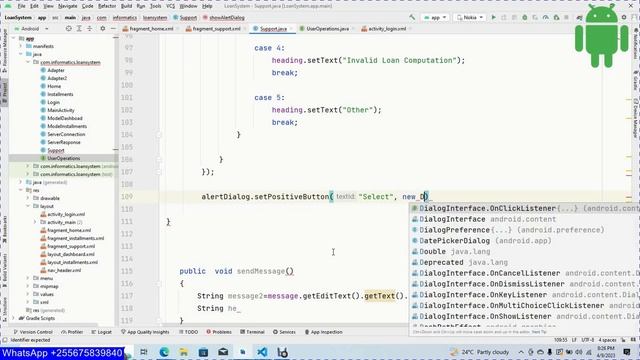Run the app with green play button
This screenshot has height=360, width=640.
tap(493, 18)
